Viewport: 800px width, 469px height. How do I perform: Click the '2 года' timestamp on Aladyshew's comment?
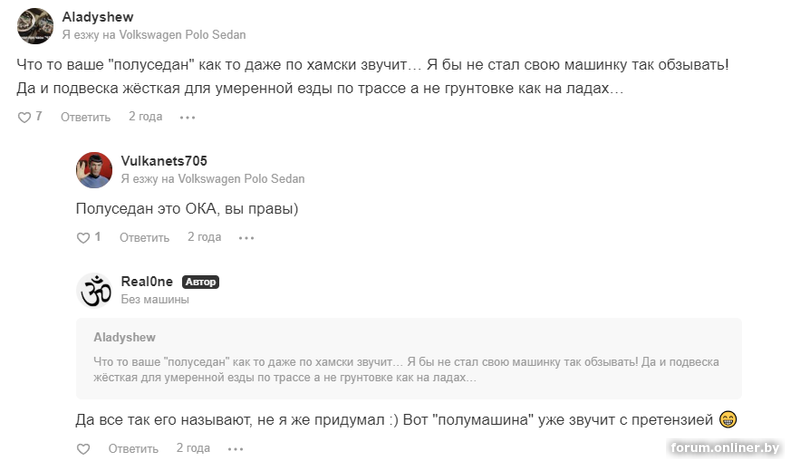tap(145, 117)
